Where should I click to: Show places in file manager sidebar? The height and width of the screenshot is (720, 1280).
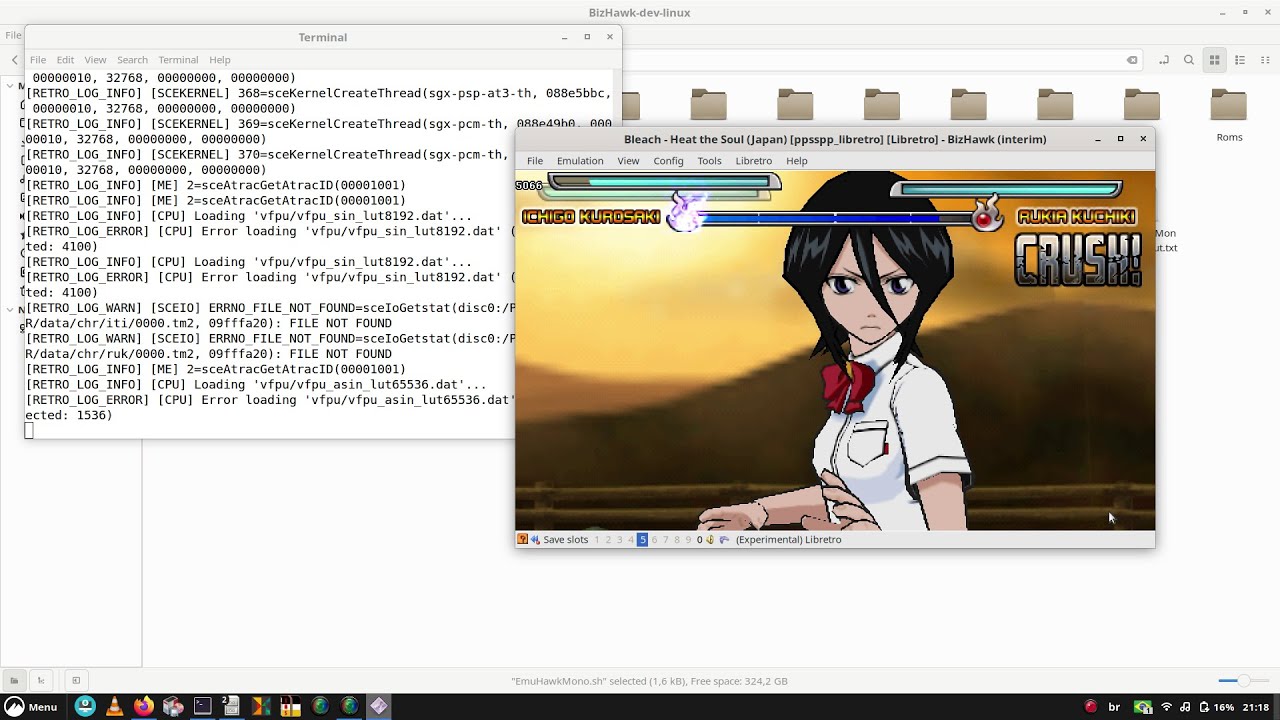click(14, 681)
